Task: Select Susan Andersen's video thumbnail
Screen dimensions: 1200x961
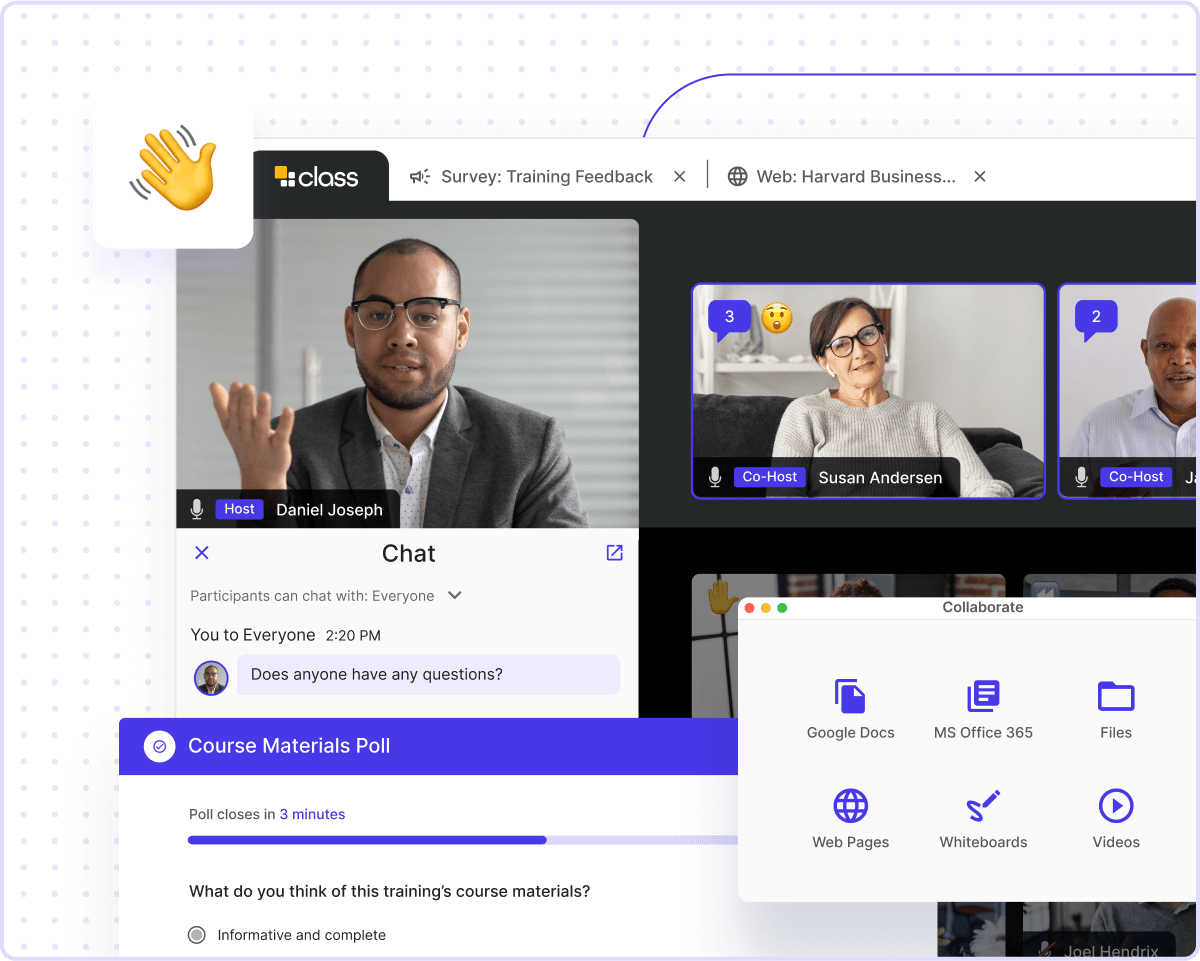Action: 868,390
